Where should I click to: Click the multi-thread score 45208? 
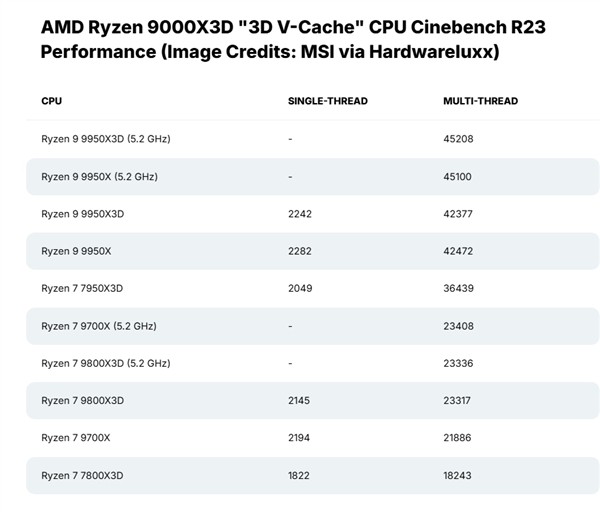(458, 139)
